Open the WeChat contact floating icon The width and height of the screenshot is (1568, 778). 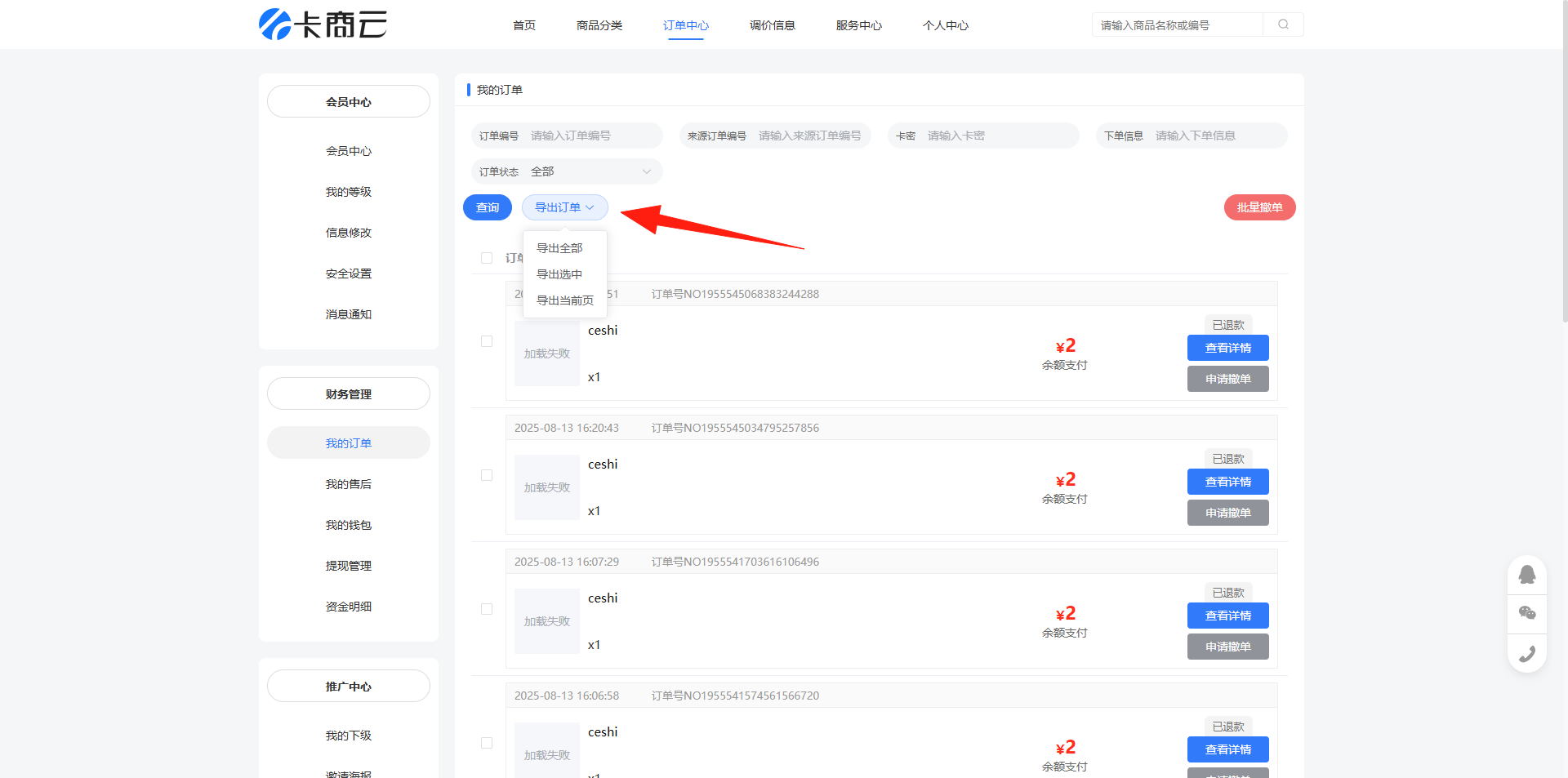click(x=1526, y=613)
